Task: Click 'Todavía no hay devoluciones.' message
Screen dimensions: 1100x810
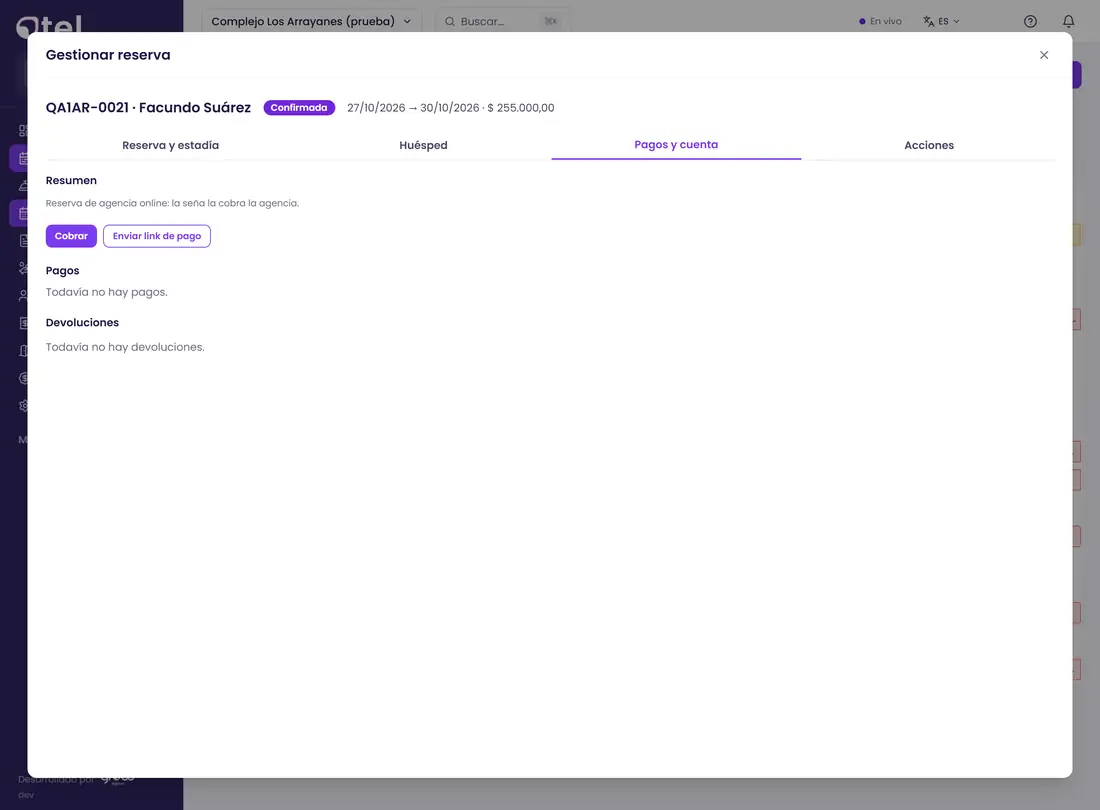Action: [x=125, y=347]
